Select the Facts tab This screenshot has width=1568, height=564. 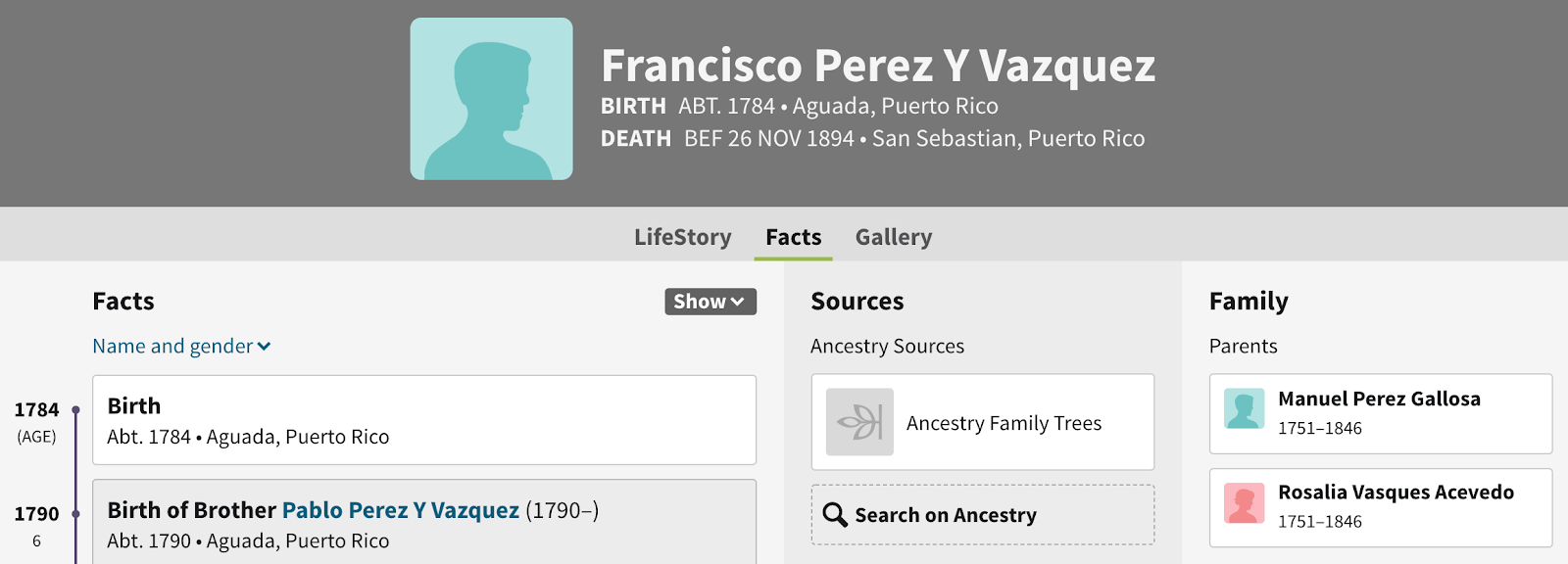click(793, 237)
